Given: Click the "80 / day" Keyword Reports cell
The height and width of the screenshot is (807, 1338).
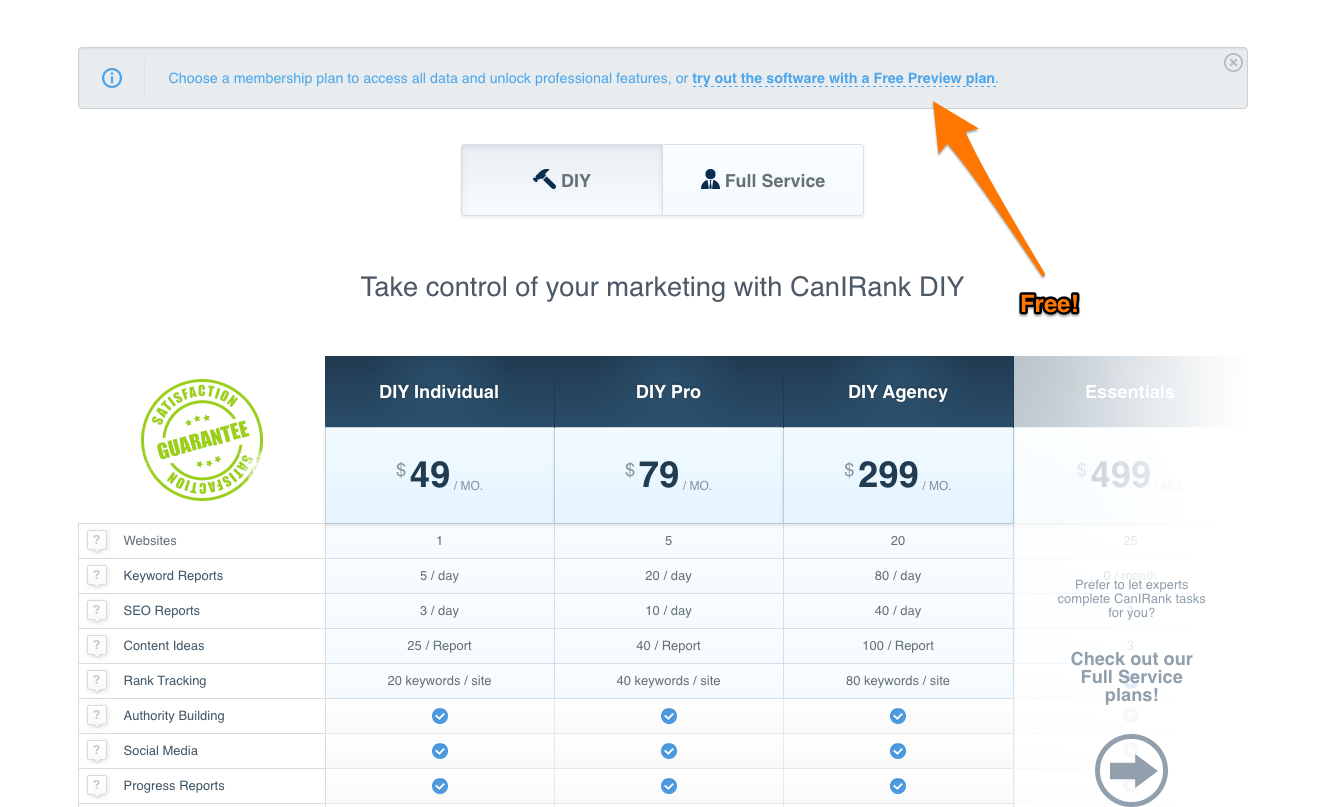Looking at the screenshot, I should coord(898,576).
